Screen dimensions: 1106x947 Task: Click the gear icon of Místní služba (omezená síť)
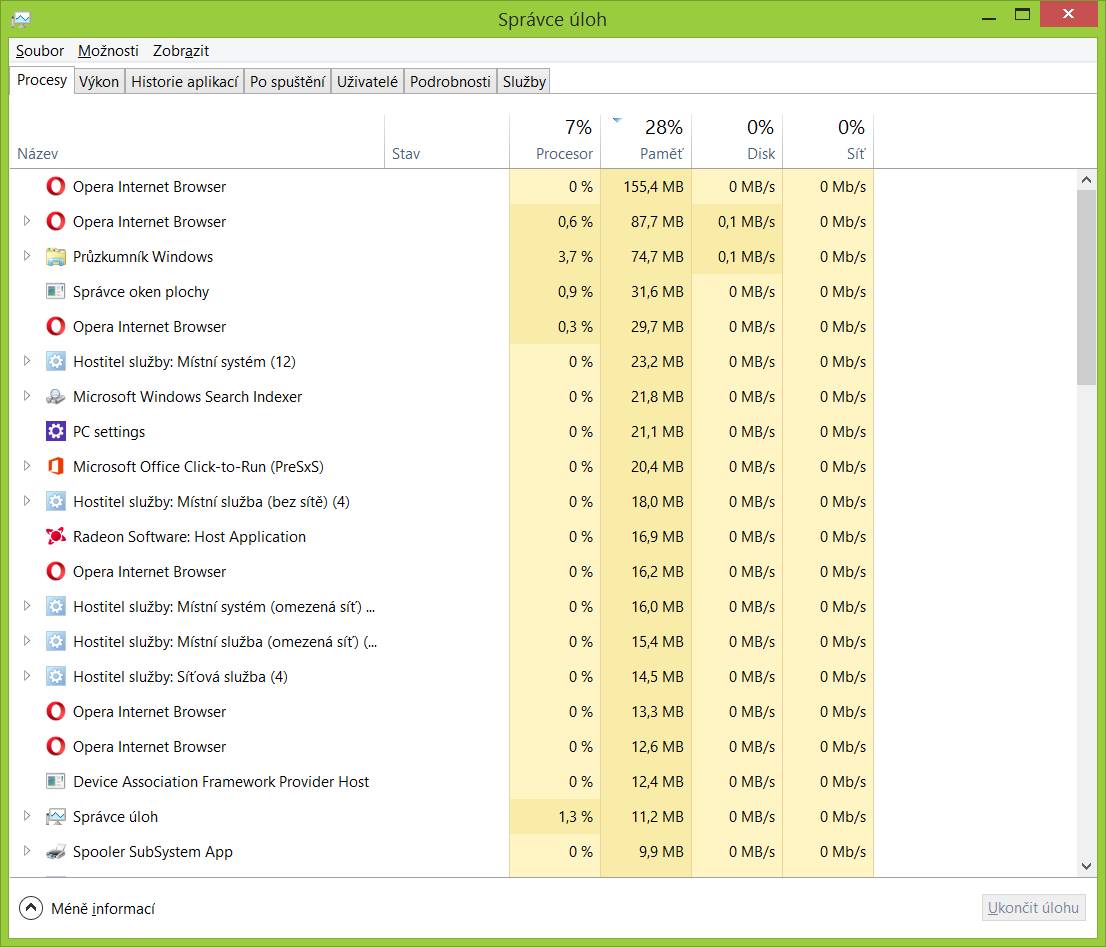click(x=56, y=642)
